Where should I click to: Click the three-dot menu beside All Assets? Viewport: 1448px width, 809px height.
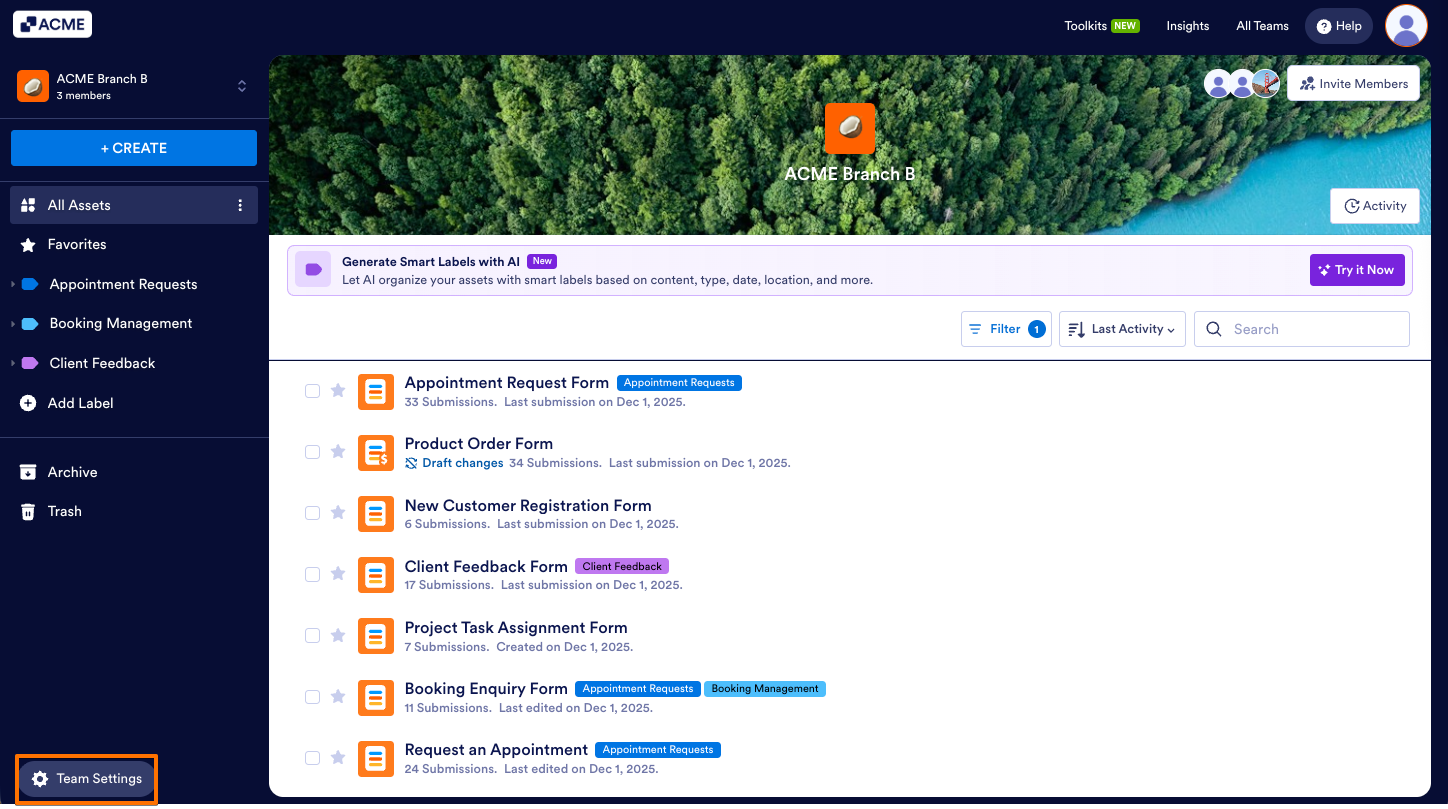point(240,205)
